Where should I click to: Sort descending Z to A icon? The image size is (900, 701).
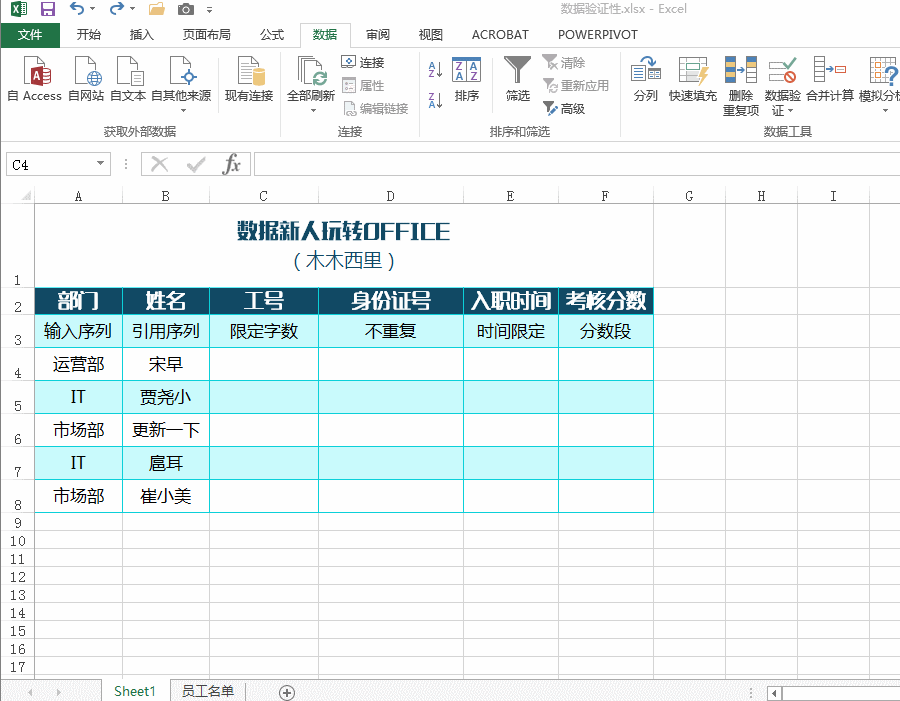[x=435, y=100]
